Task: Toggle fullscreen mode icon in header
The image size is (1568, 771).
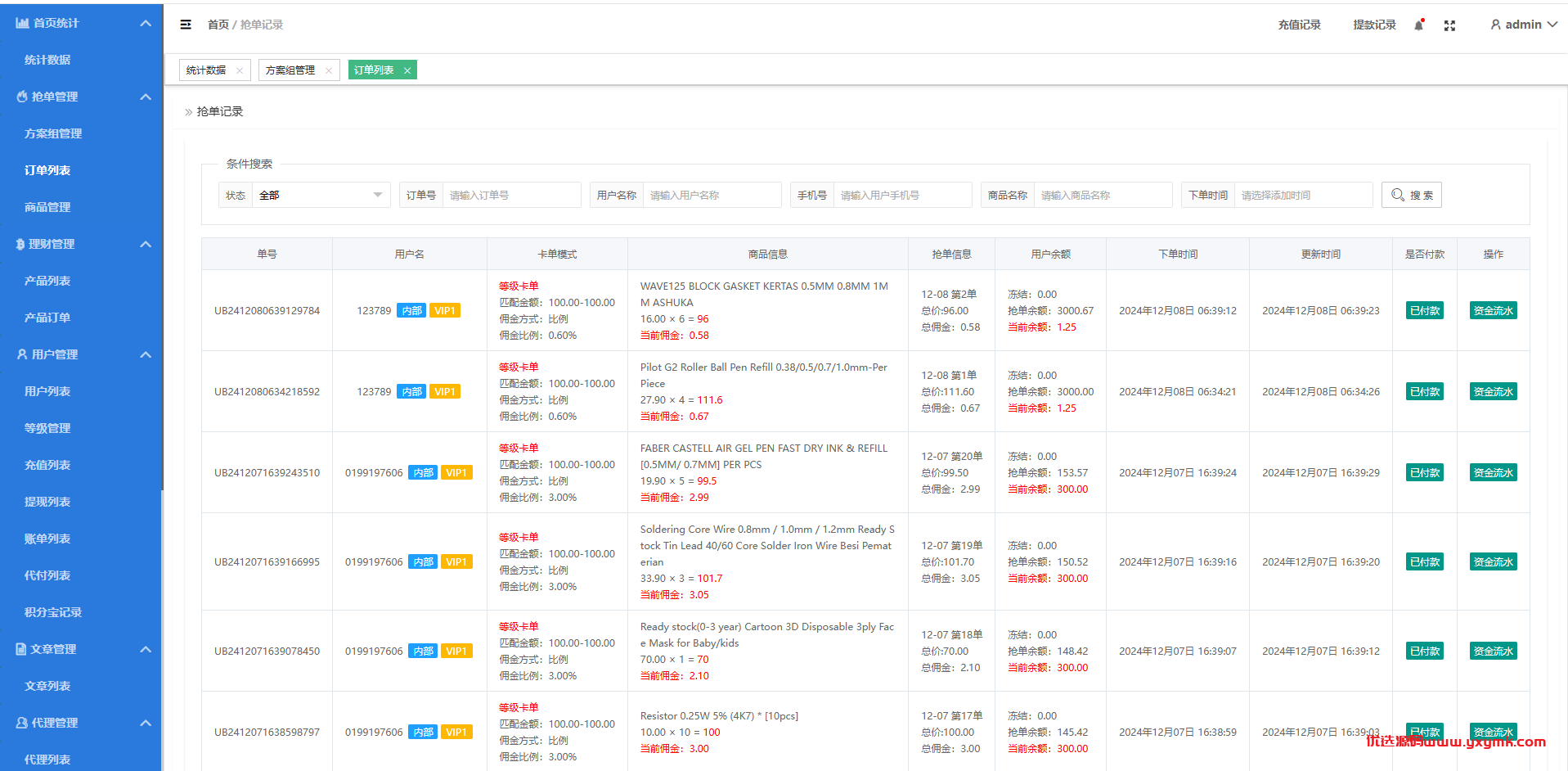Action: [1449, 25]
